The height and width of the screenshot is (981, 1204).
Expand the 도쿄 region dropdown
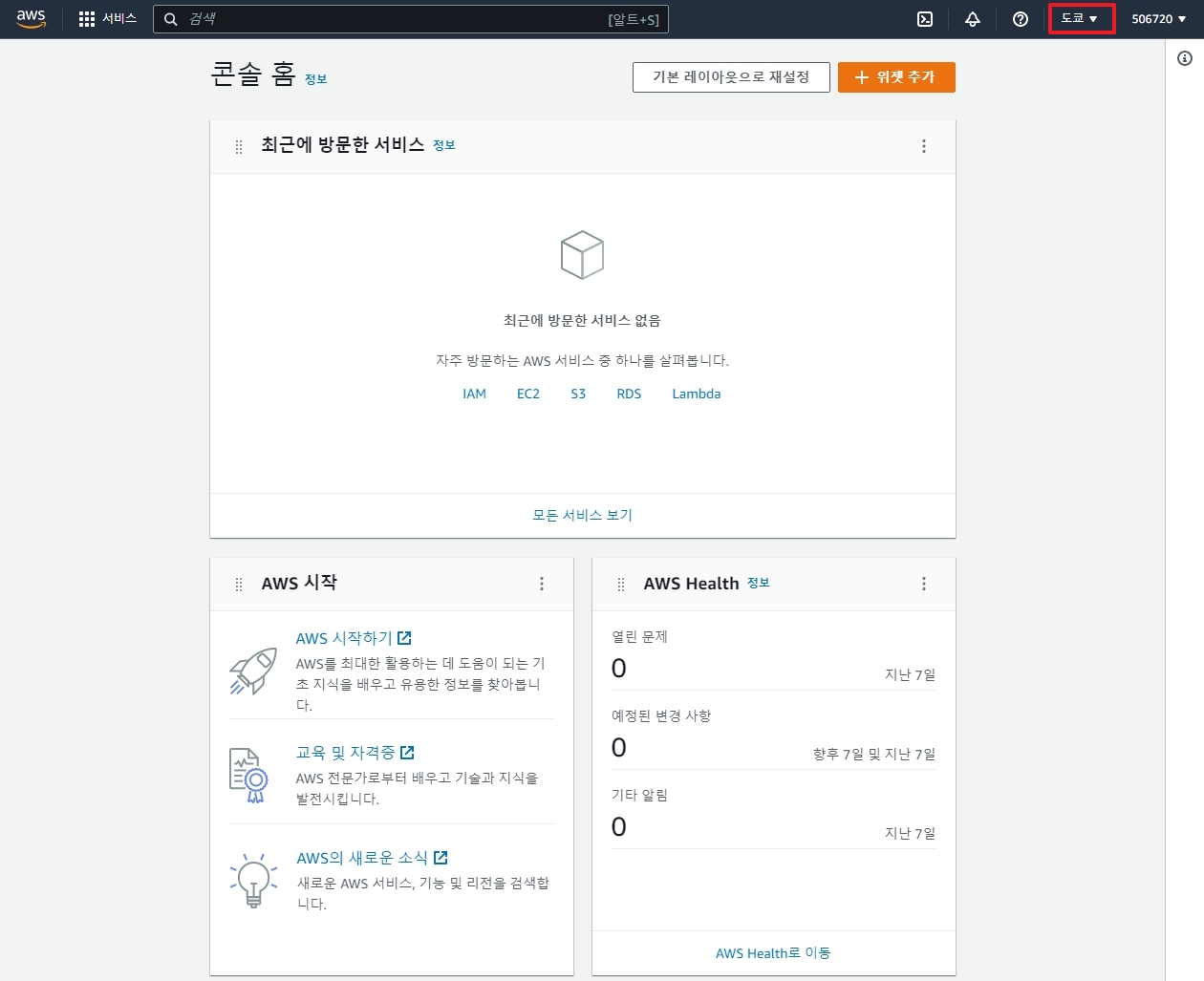point(1080,19)
